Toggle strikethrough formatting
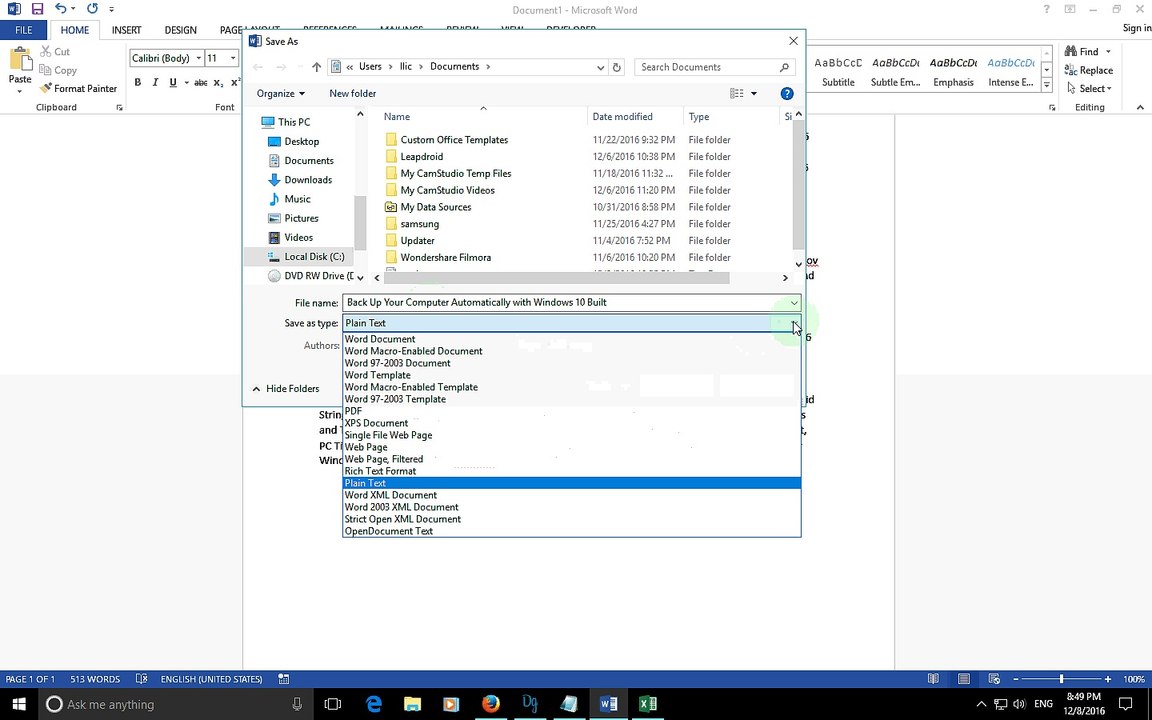The image size is (1152, 720). coord(200,83)
